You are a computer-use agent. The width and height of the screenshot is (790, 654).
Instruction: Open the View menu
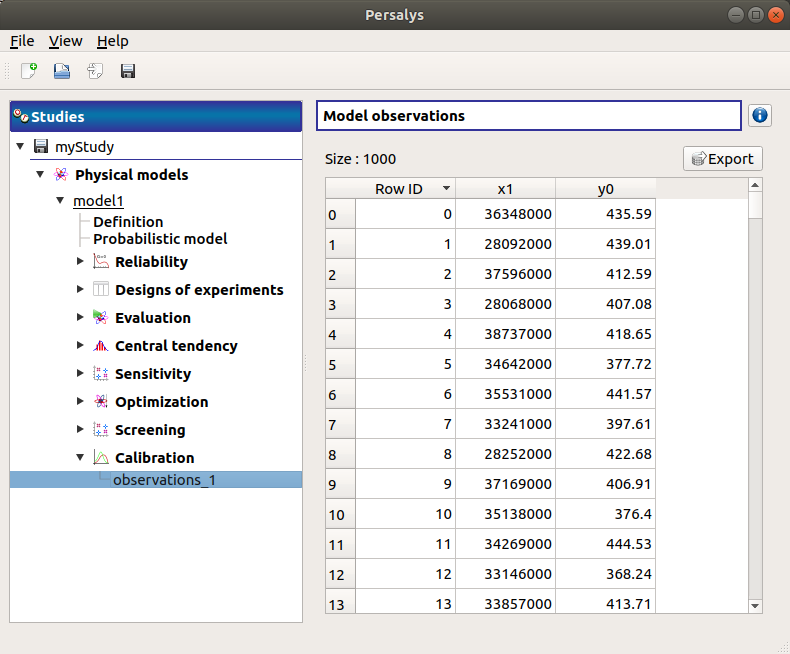66,41
